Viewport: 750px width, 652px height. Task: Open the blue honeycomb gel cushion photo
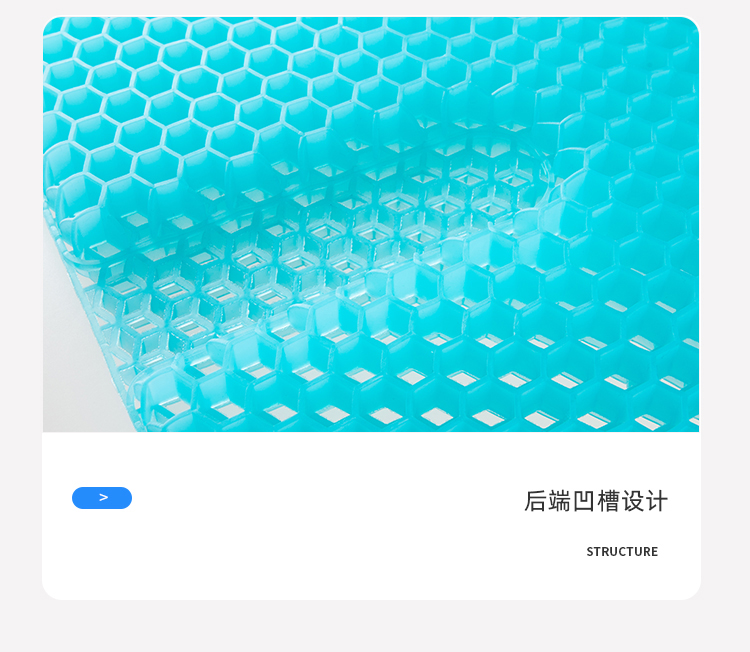click(x=371, y=224)
